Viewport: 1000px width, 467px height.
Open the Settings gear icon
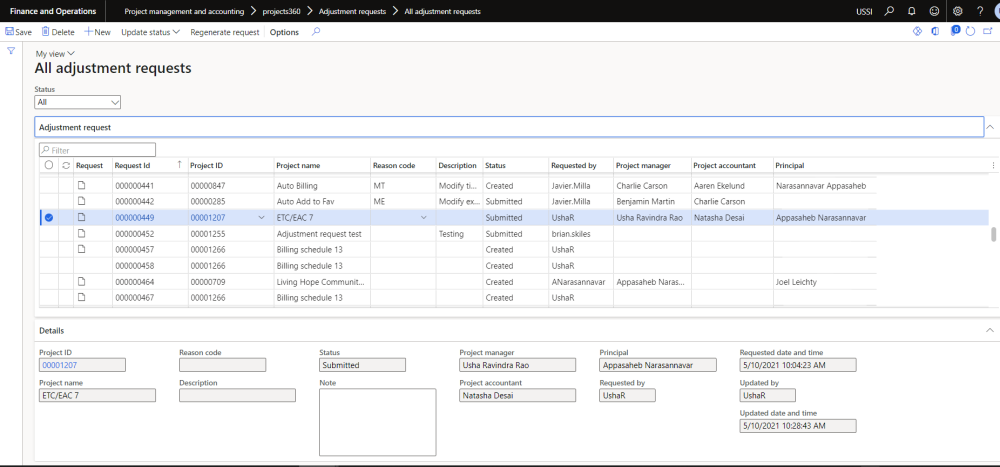tap(957, 11)
